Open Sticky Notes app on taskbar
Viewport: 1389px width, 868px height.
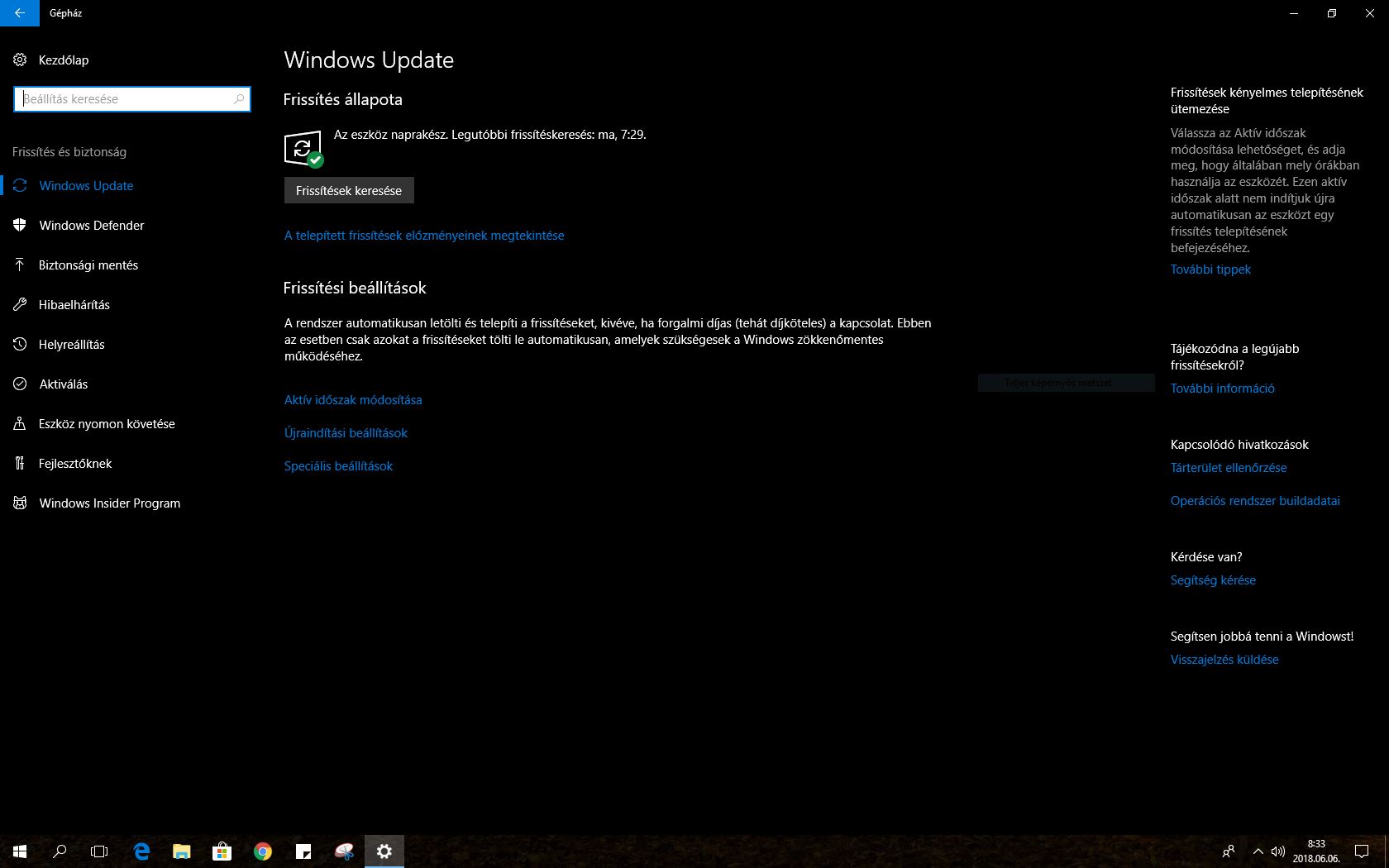pyautogui.click(x=303, y=851)
